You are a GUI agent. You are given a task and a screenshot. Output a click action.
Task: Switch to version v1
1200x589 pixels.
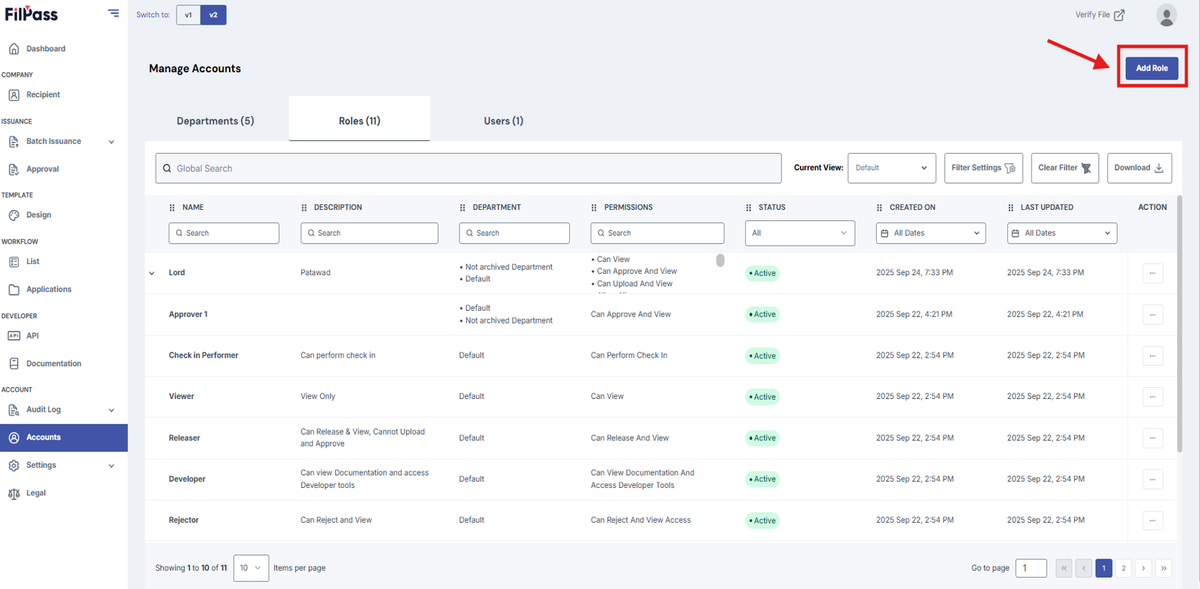(188, 15)
